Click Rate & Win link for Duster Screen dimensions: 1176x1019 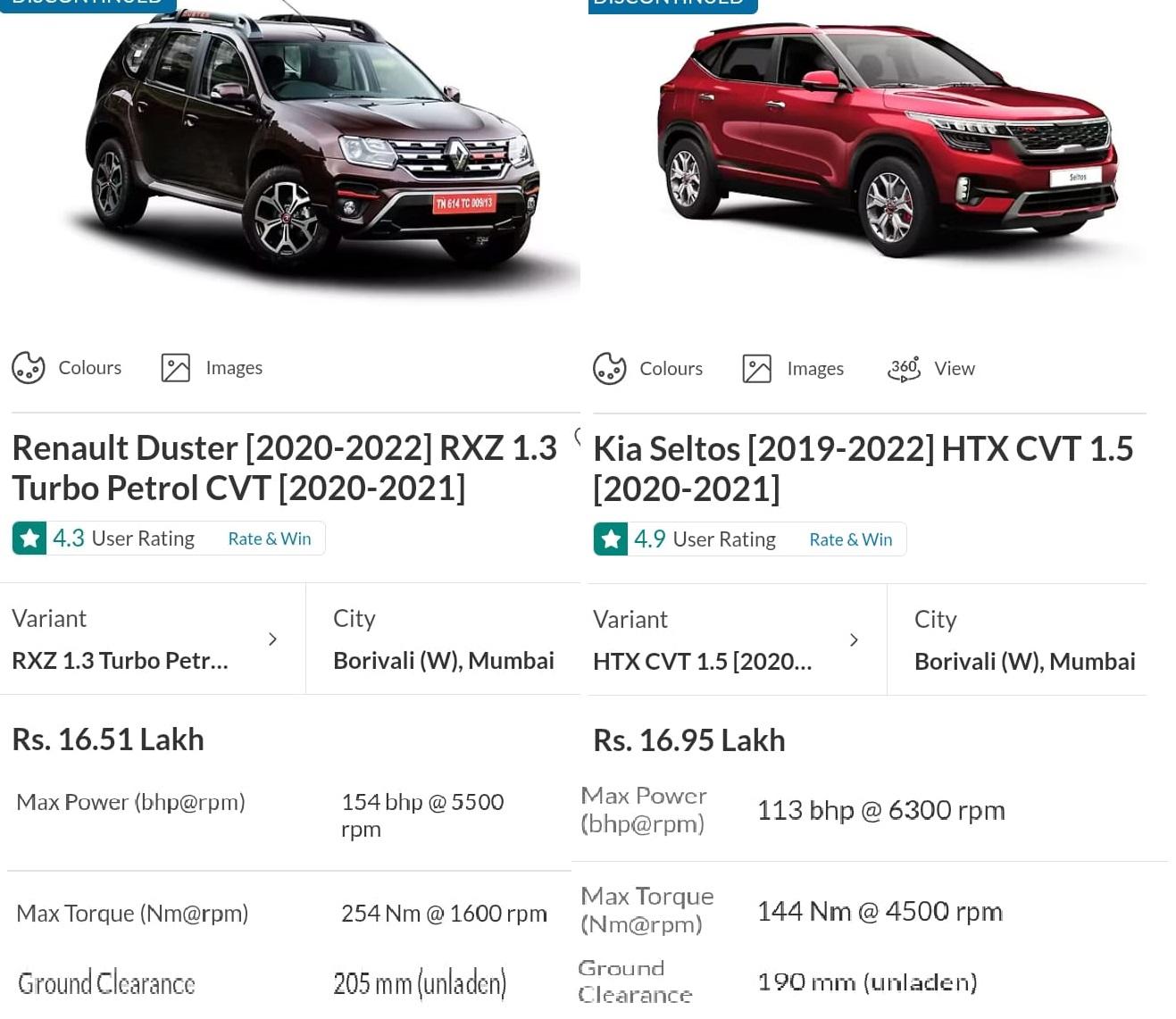pyautogui.click(x=270, y=539)
